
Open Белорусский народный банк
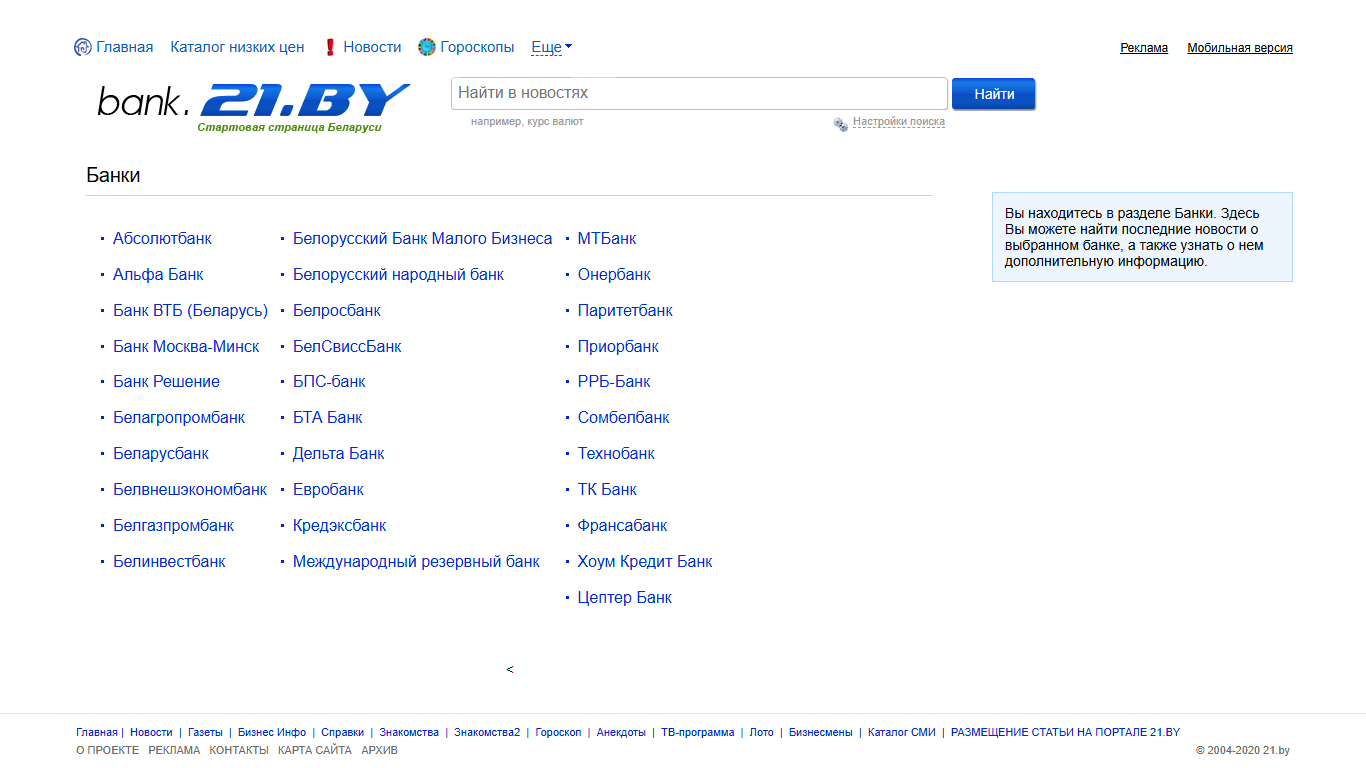coord(398,275)
